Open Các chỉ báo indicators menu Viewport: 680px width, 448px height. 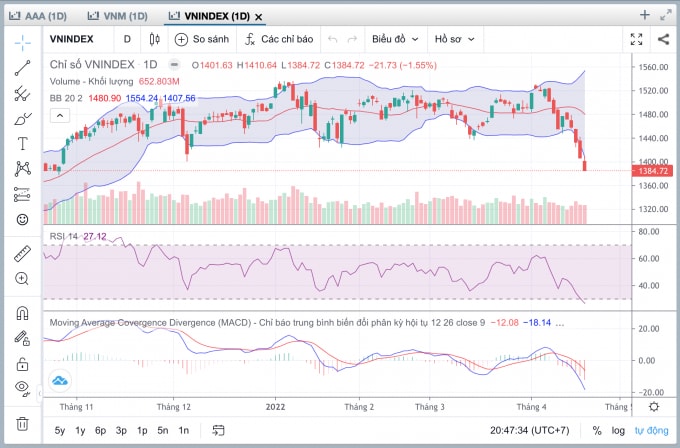coord(279,39)
